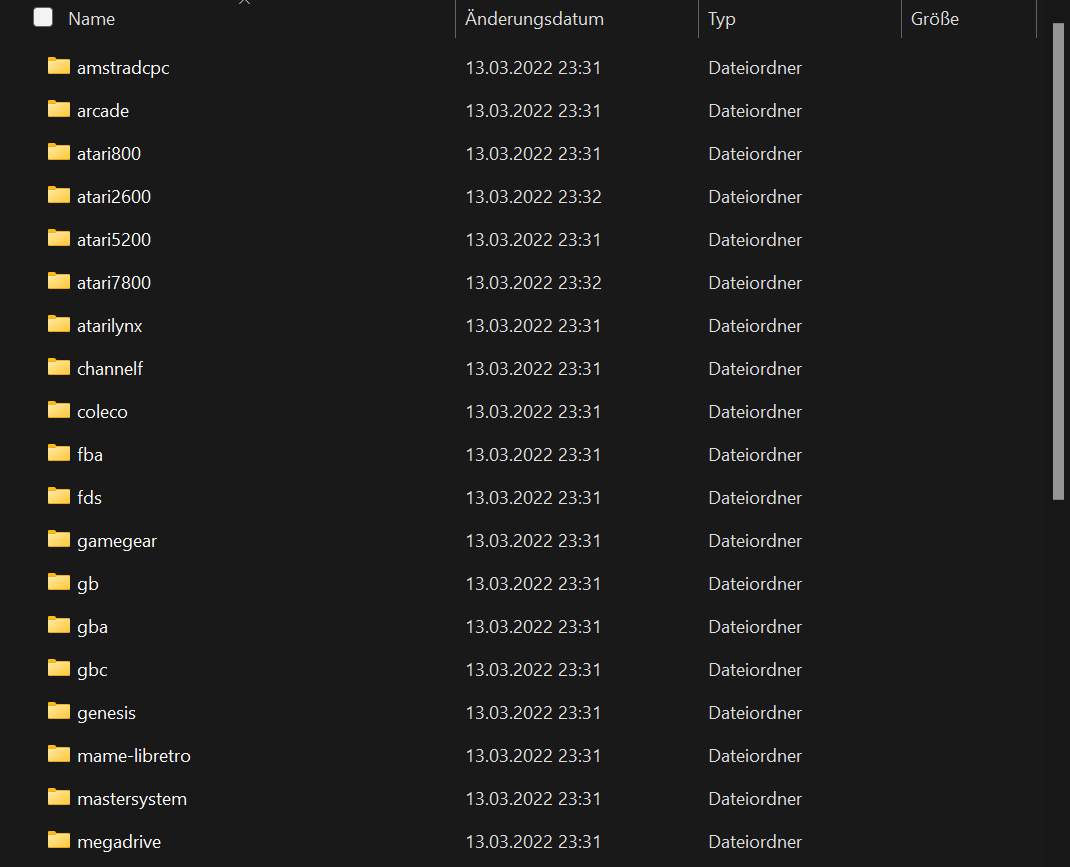Select the genesis folder name

coord(106,713)
